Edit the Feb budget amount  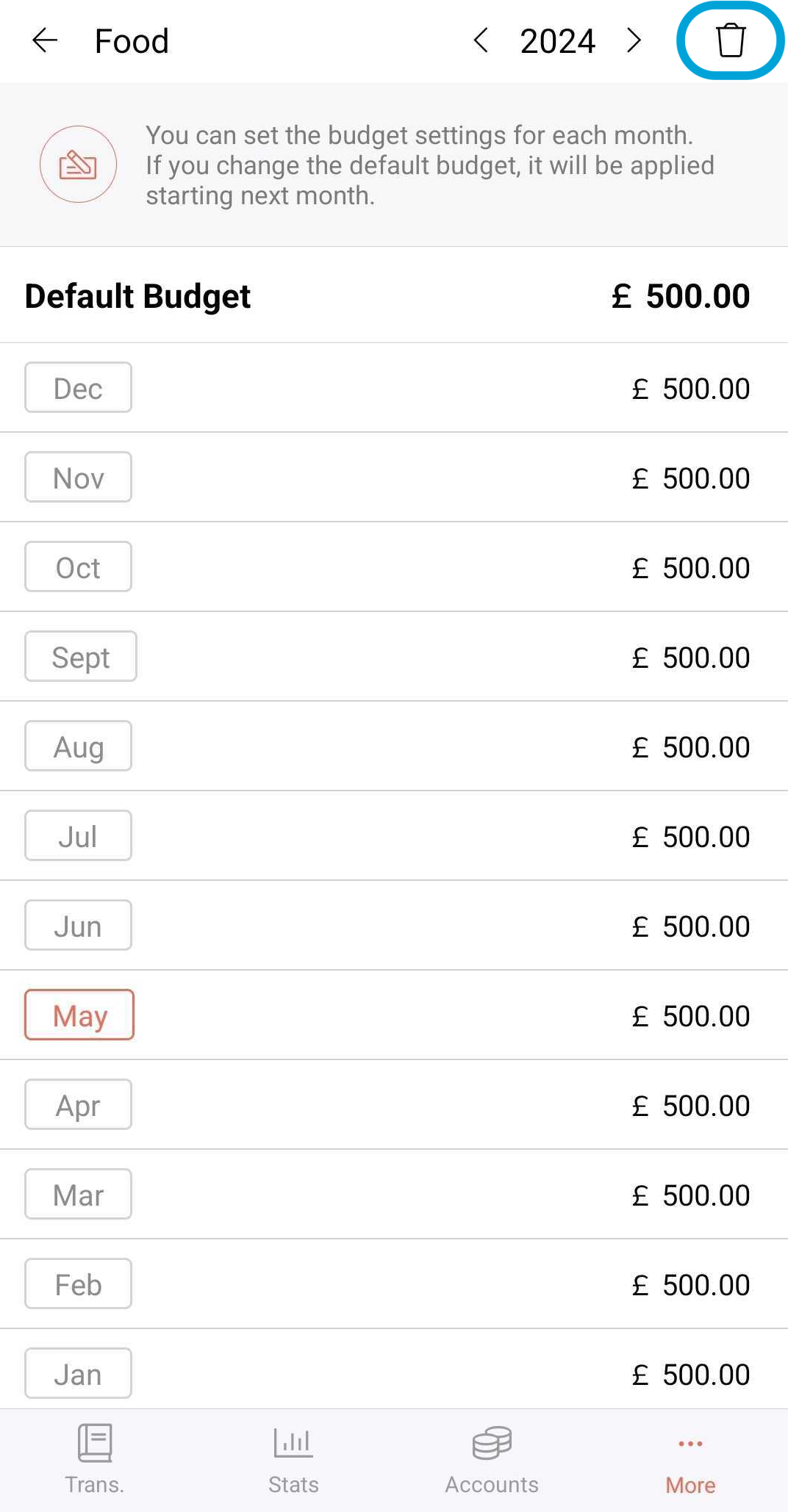[691, 1285]
